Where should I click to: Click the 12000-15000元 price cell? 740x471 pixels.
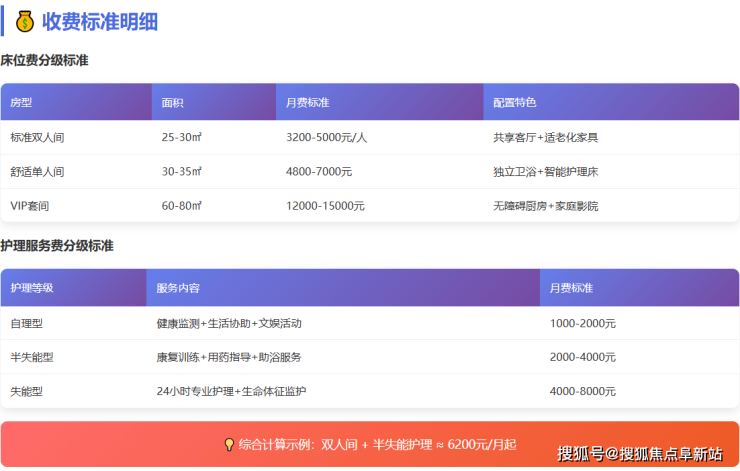tap(325, 206)
